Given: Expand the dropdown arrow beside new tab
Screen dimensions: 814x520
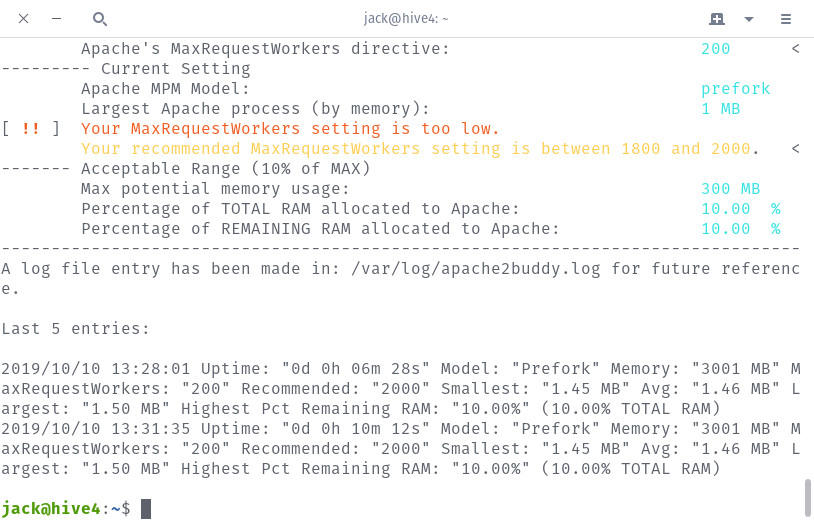Looking at the screenshot, I should (749, 19).
